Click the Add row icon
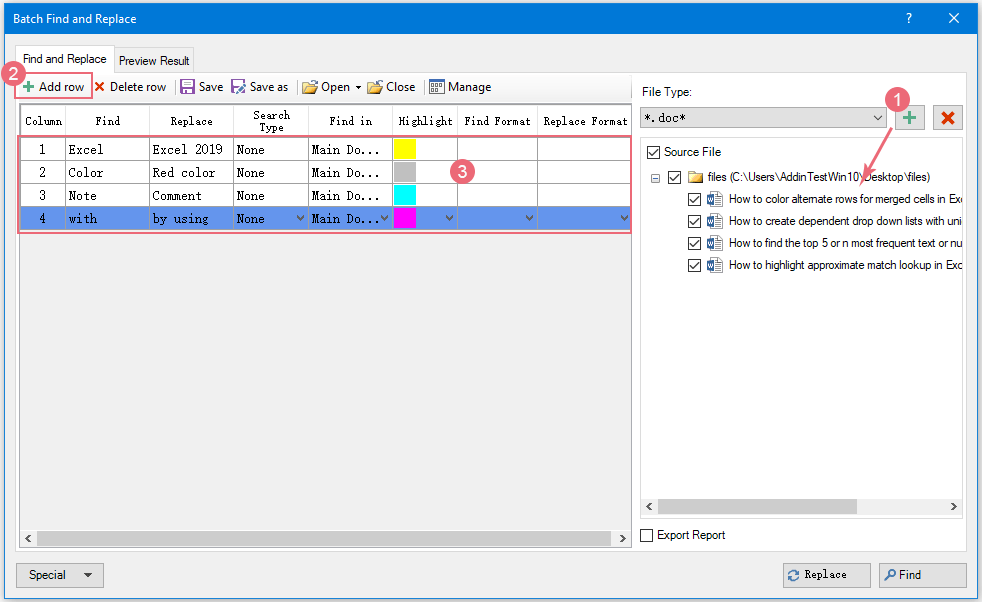Viewport: 982px width, 602px height. [27, 86]
